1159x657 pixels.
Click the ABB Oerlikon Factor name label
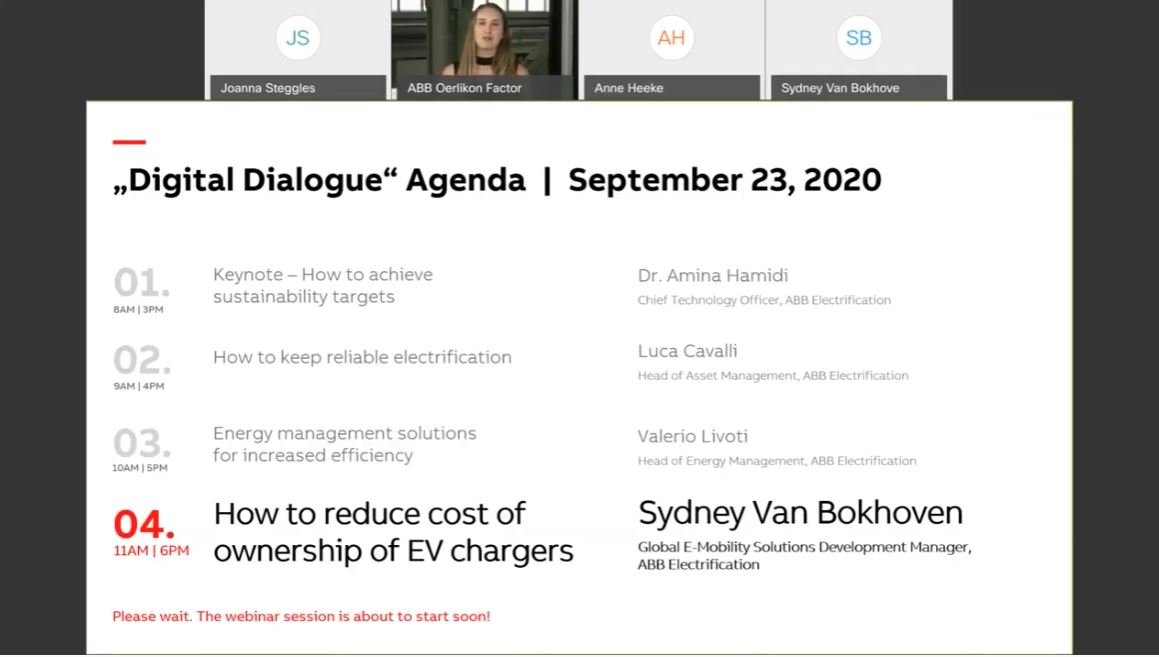click(x=464, y=88)
